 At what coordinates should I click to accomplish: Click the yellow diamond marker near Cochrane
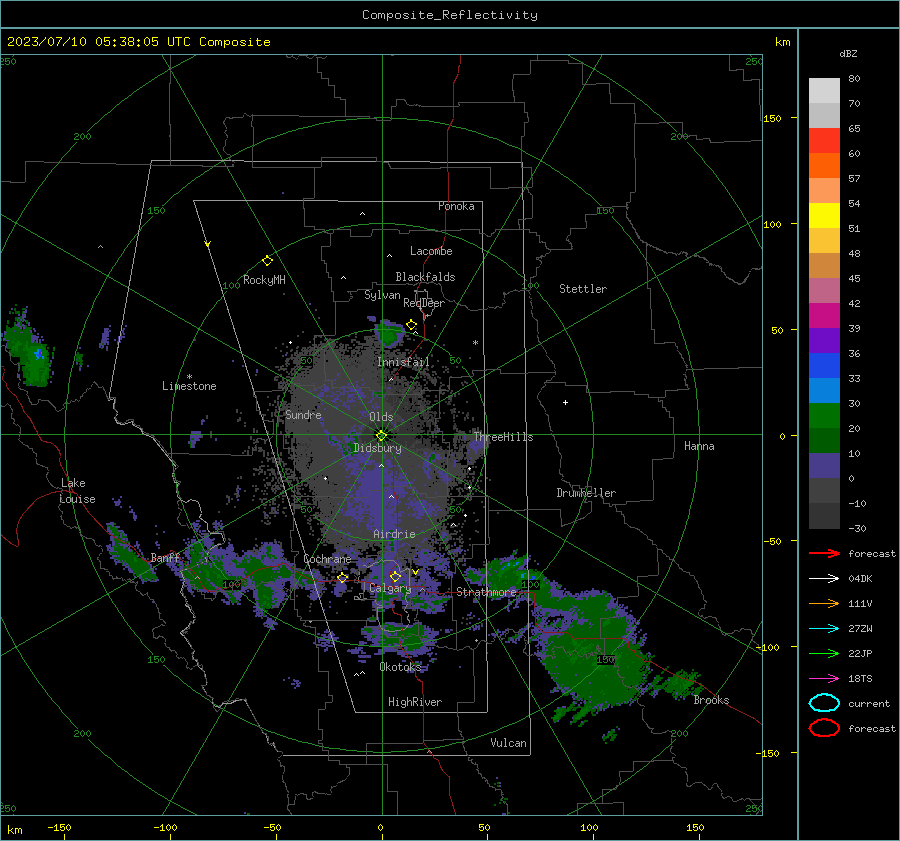coord(342,578)
